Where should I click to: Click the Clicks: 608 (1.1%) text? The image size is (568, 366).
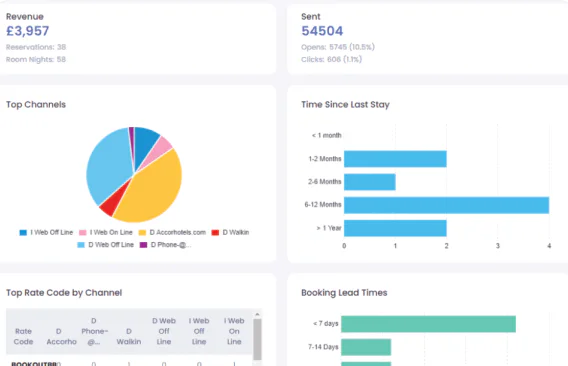point(331,59)
